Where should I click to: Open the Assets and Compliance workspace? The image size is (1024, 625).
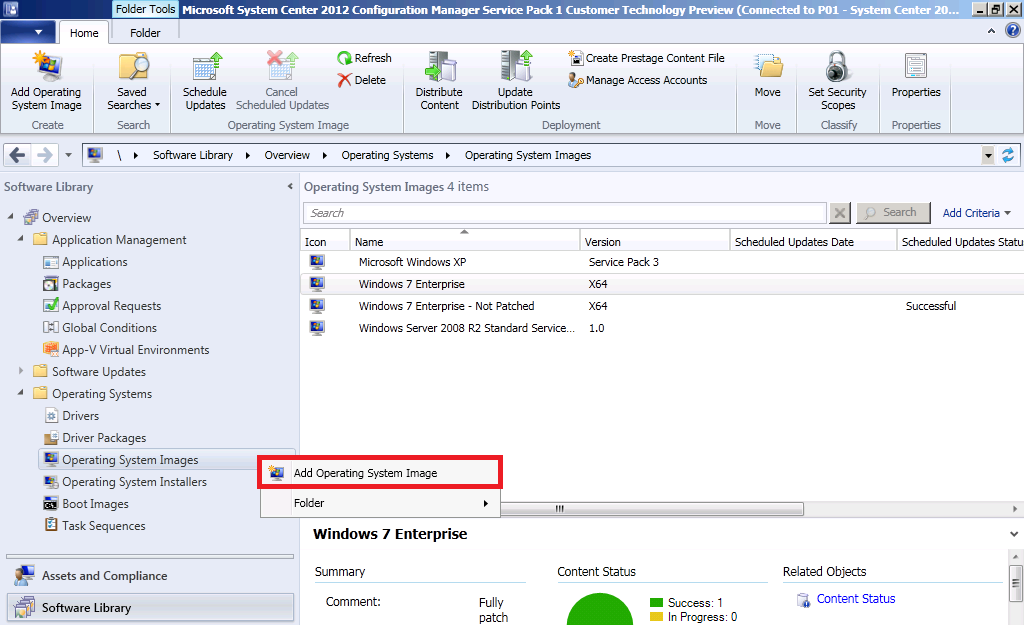(150, 575)
